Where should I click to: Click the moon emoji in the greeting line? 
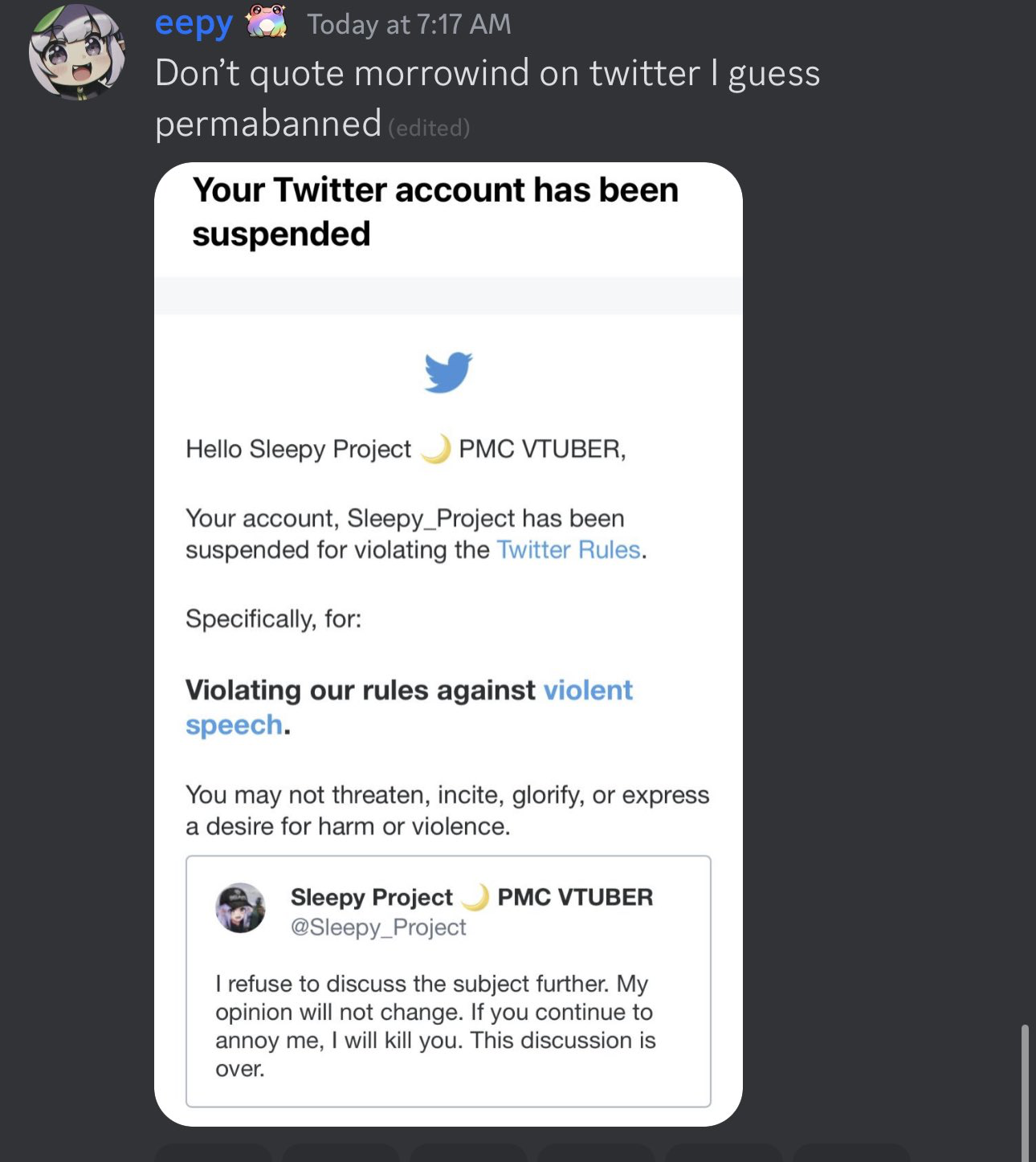click(435, 449)
